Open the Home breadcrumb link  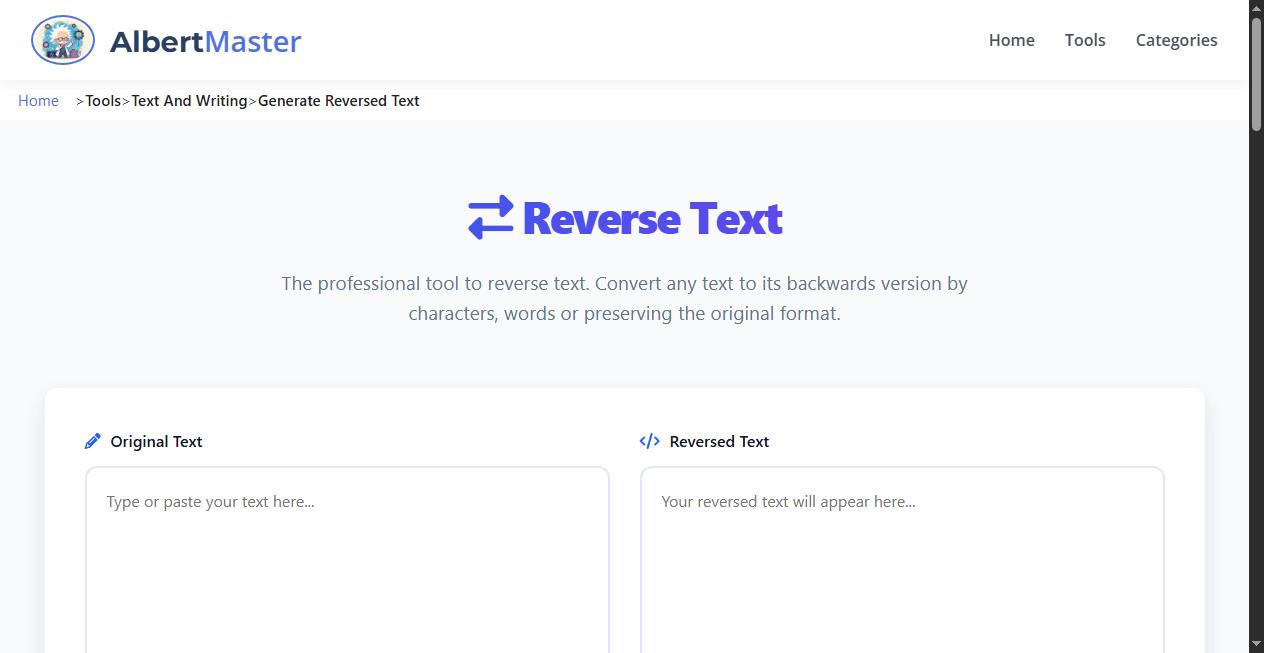click(x=38, y=100)
